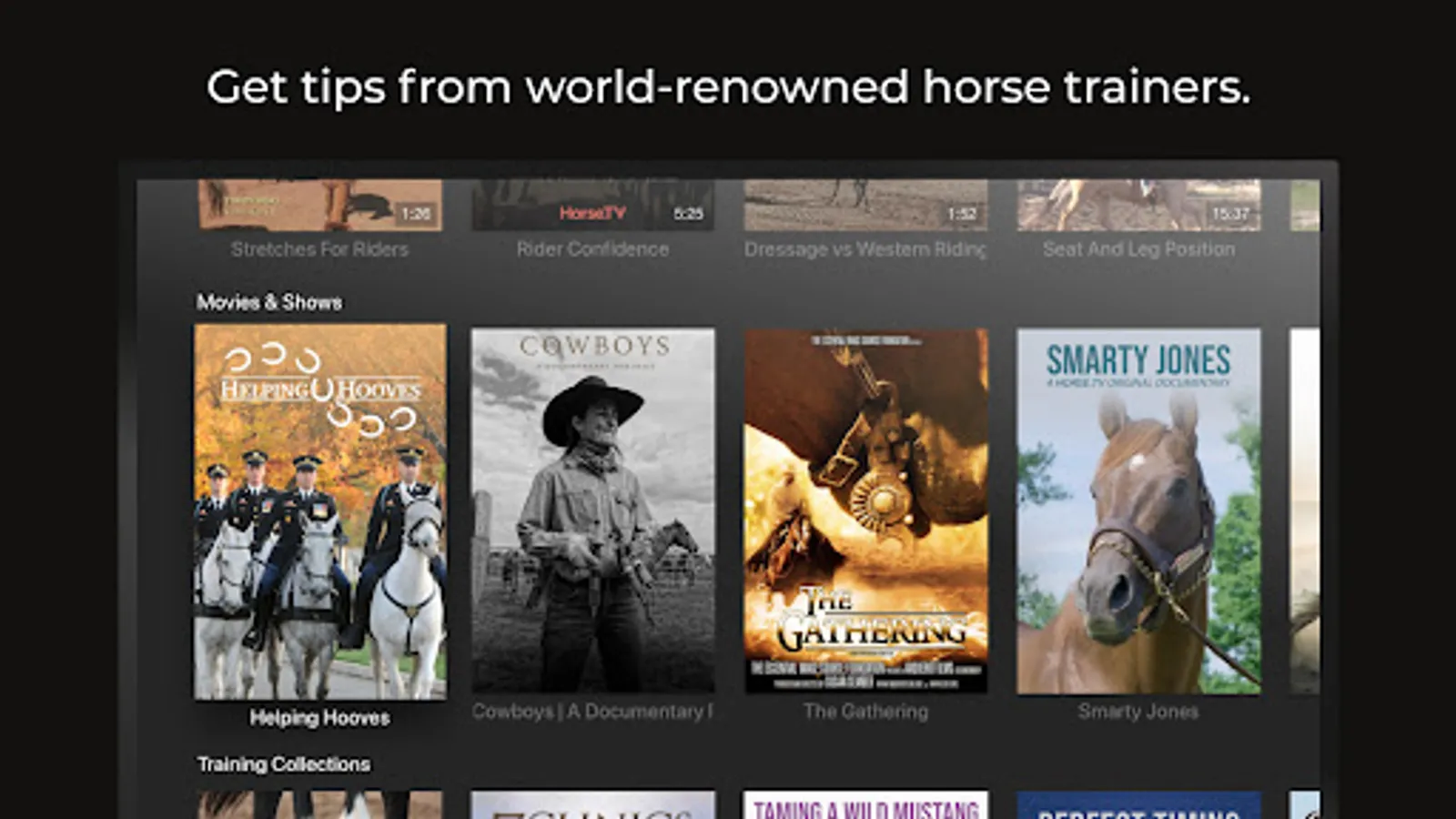Open The Gathering movie poster
The height and width of the screenshot is (819, 1456).
(865, 511)
